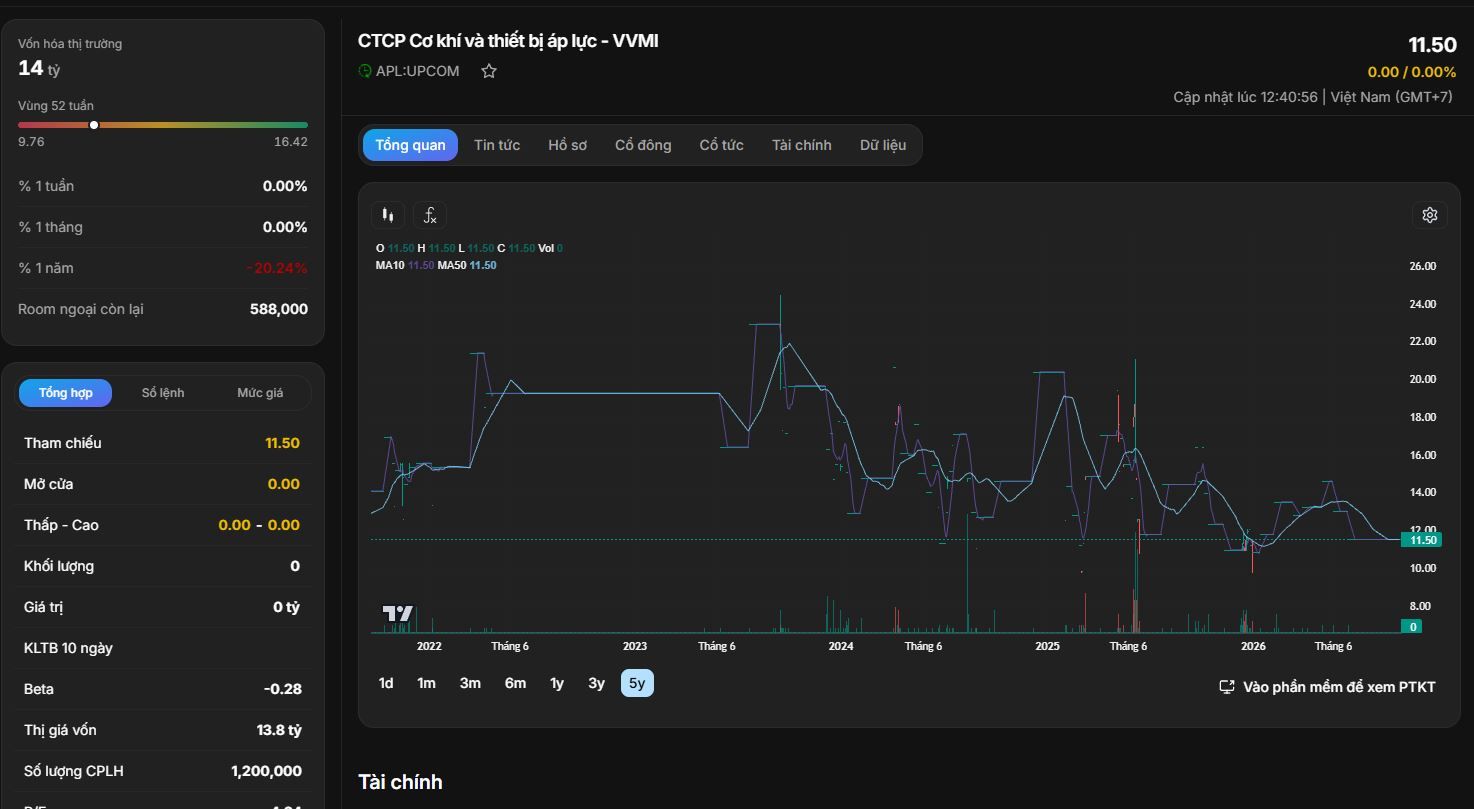Screen dimensions: 1474x809
Task: Set chart range to 6m
Action: (x=515, y=683)
